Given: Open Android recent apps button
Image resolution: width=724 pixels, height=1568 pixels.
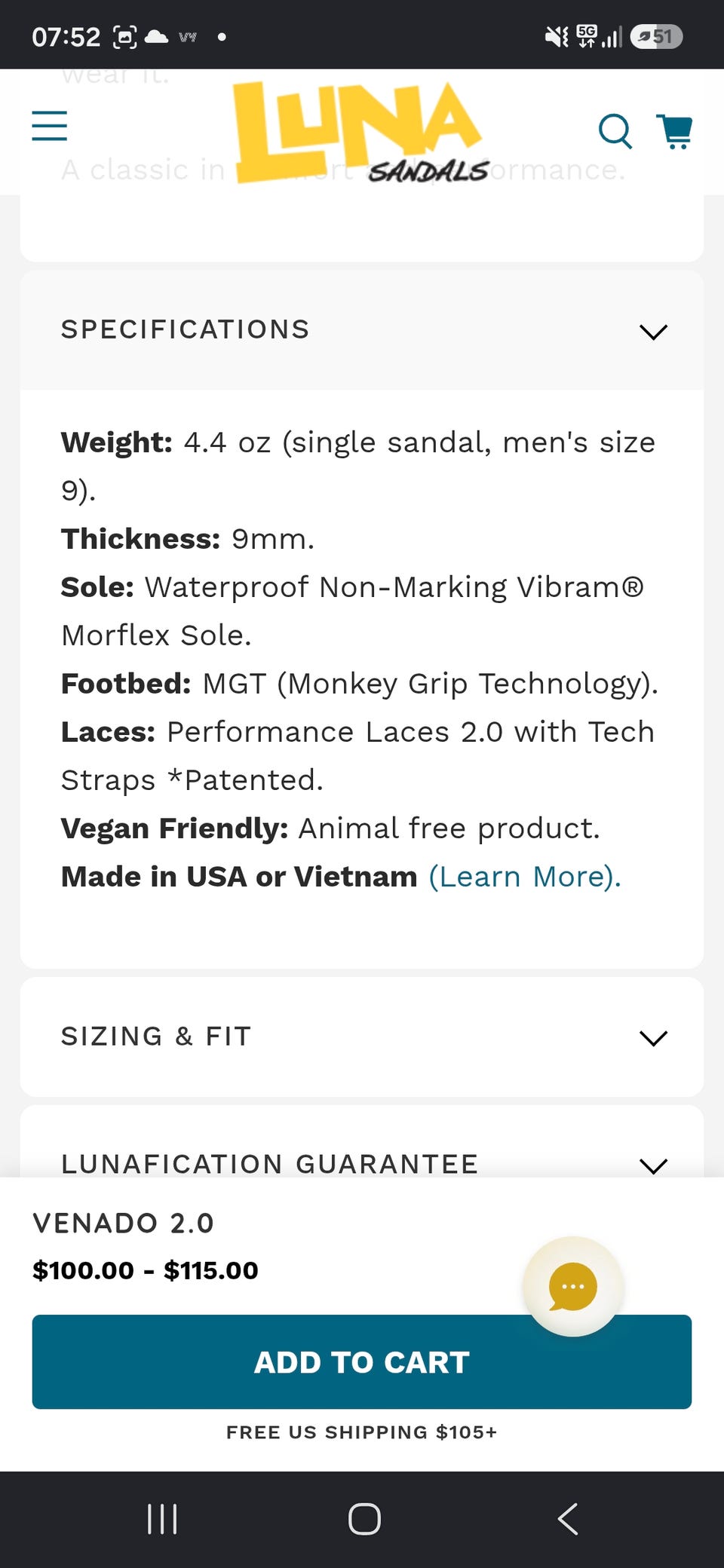Looking at the screenshot, I should pyautogui.click(x=162, y=1519).
